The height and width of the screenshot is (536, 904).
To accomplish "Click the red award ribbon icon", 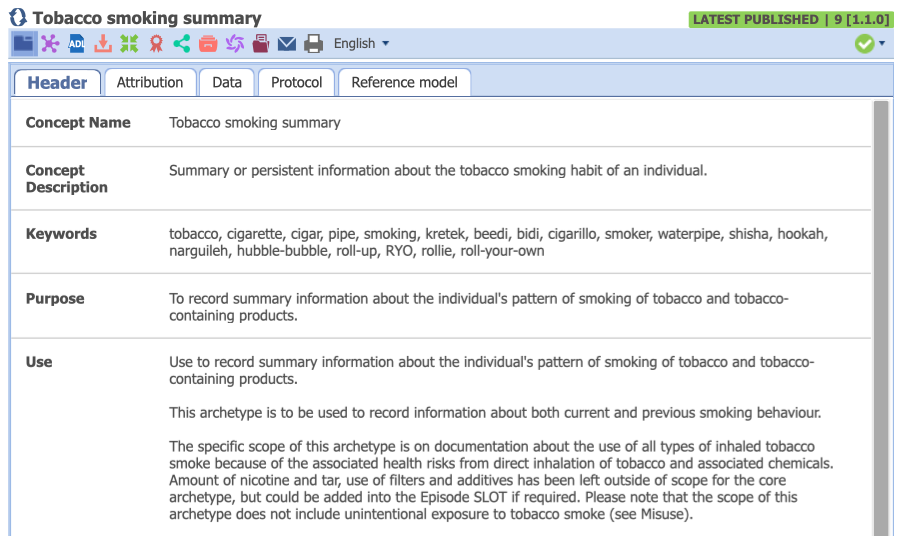I will click(x=156, y=44).
